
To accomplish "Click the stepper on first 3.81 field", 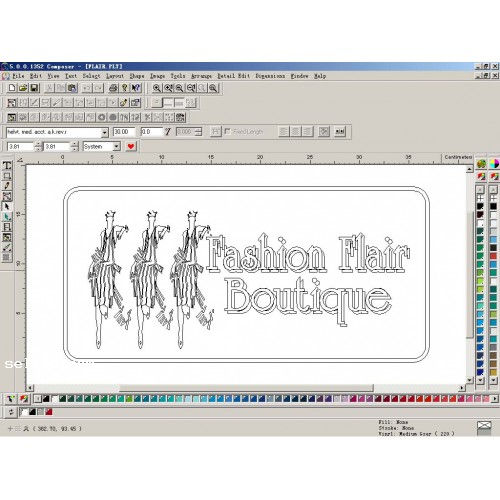I will click(38, 146).
